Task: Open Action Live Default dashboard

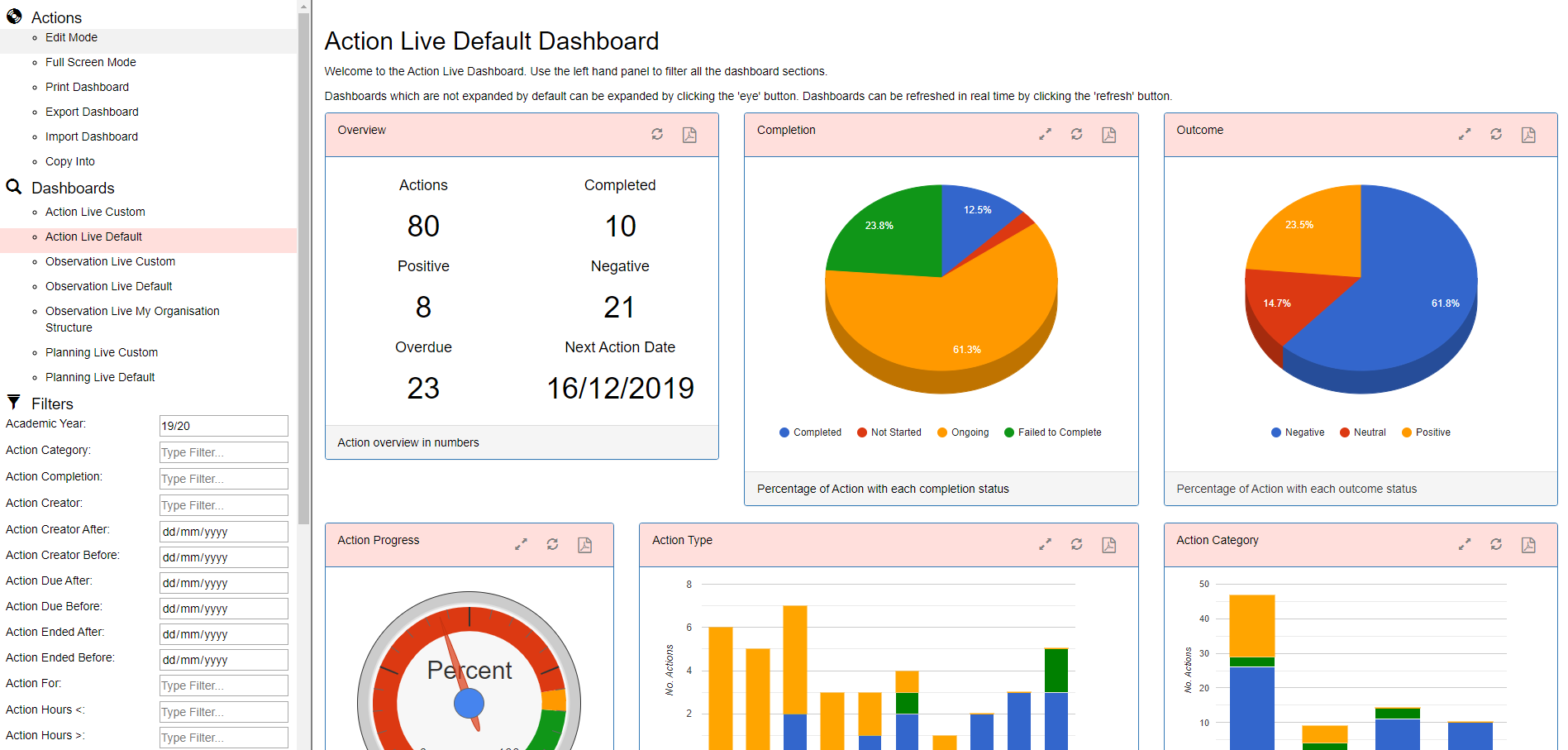Action: (93, 236)
